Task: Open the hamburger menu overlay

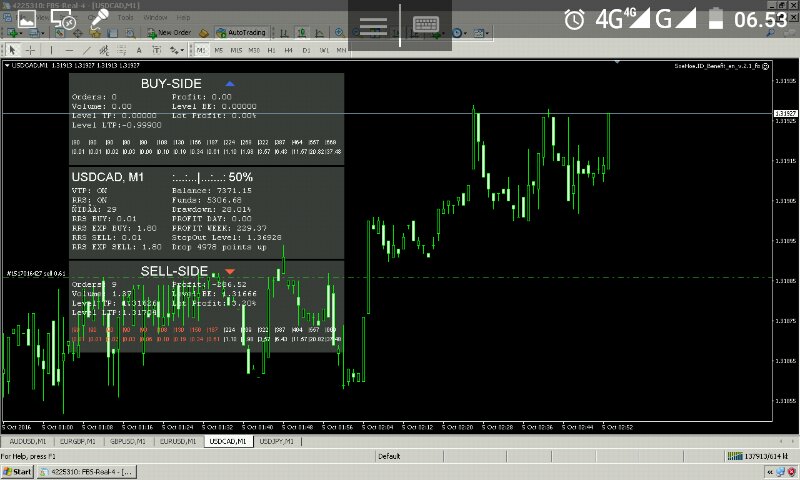Action: (374, 24)
